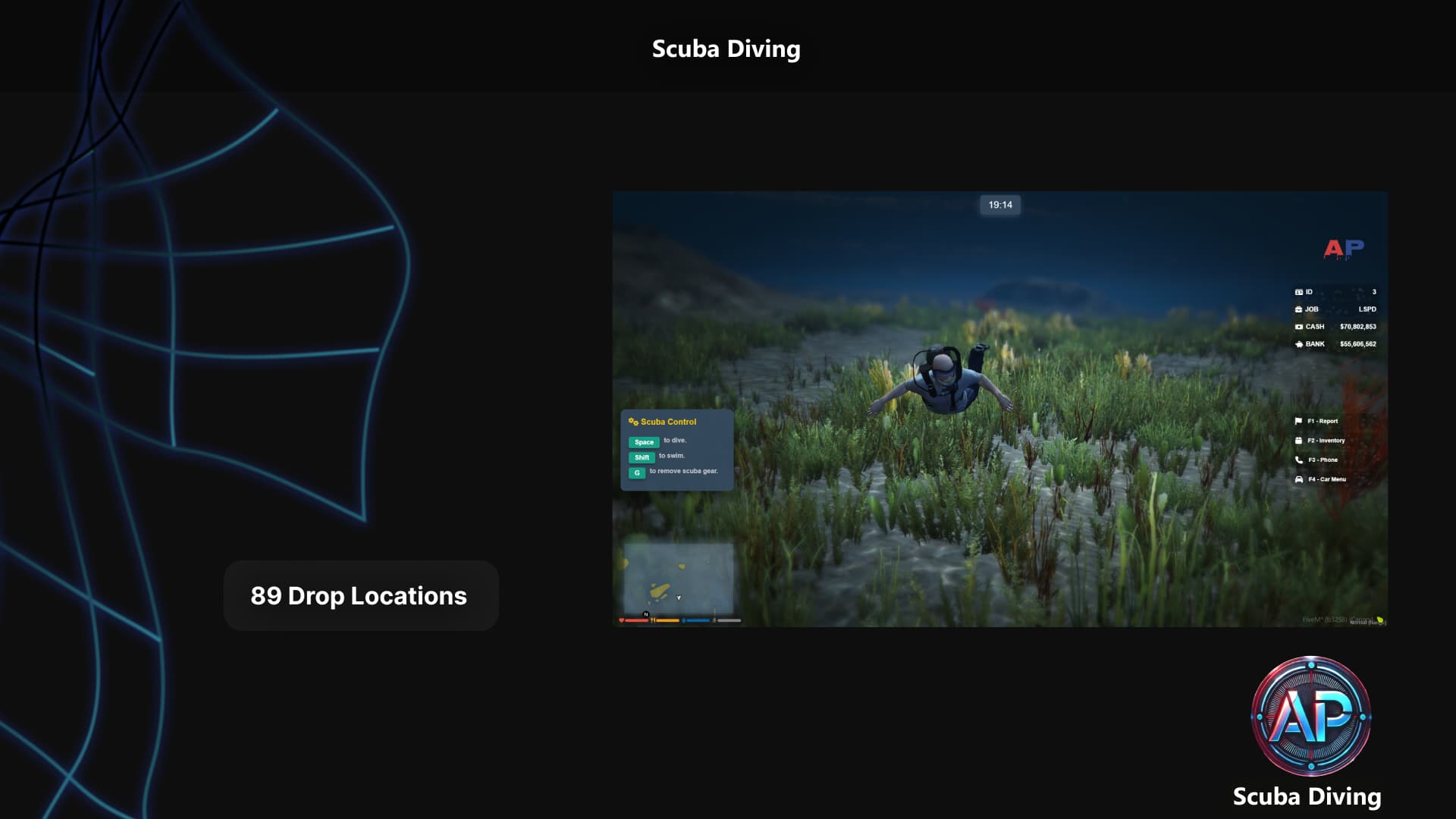Viewport: 1456px width, 819px height.
Task: Click the CASH money icon
Action: click(x=1298, y=327)
